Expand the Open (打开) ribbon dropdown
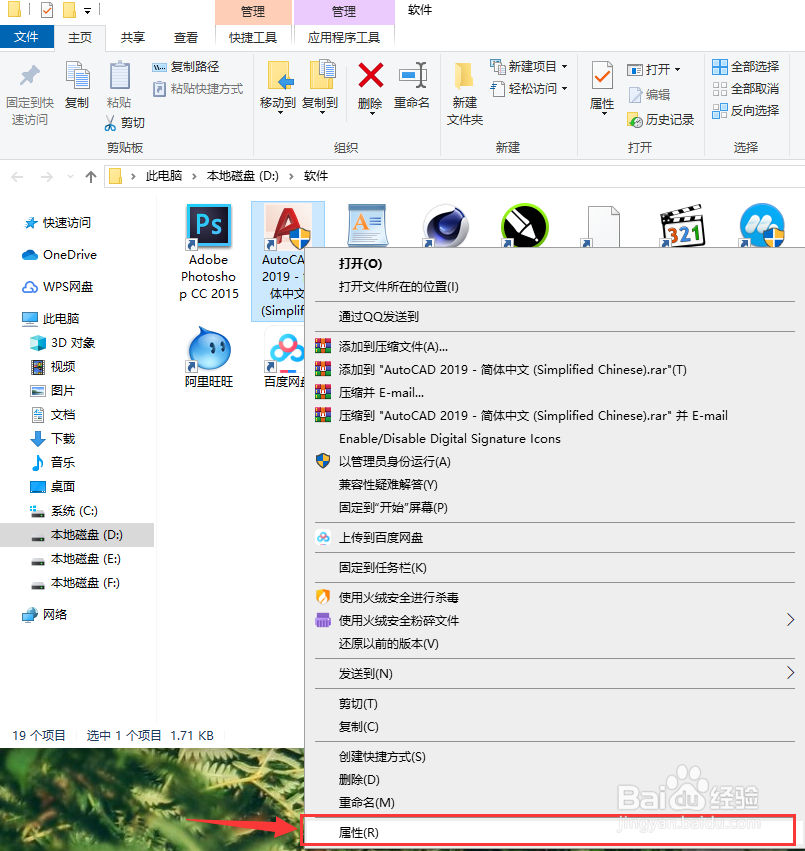Viewport: 805px width, 851px height. tap(677, 70)
